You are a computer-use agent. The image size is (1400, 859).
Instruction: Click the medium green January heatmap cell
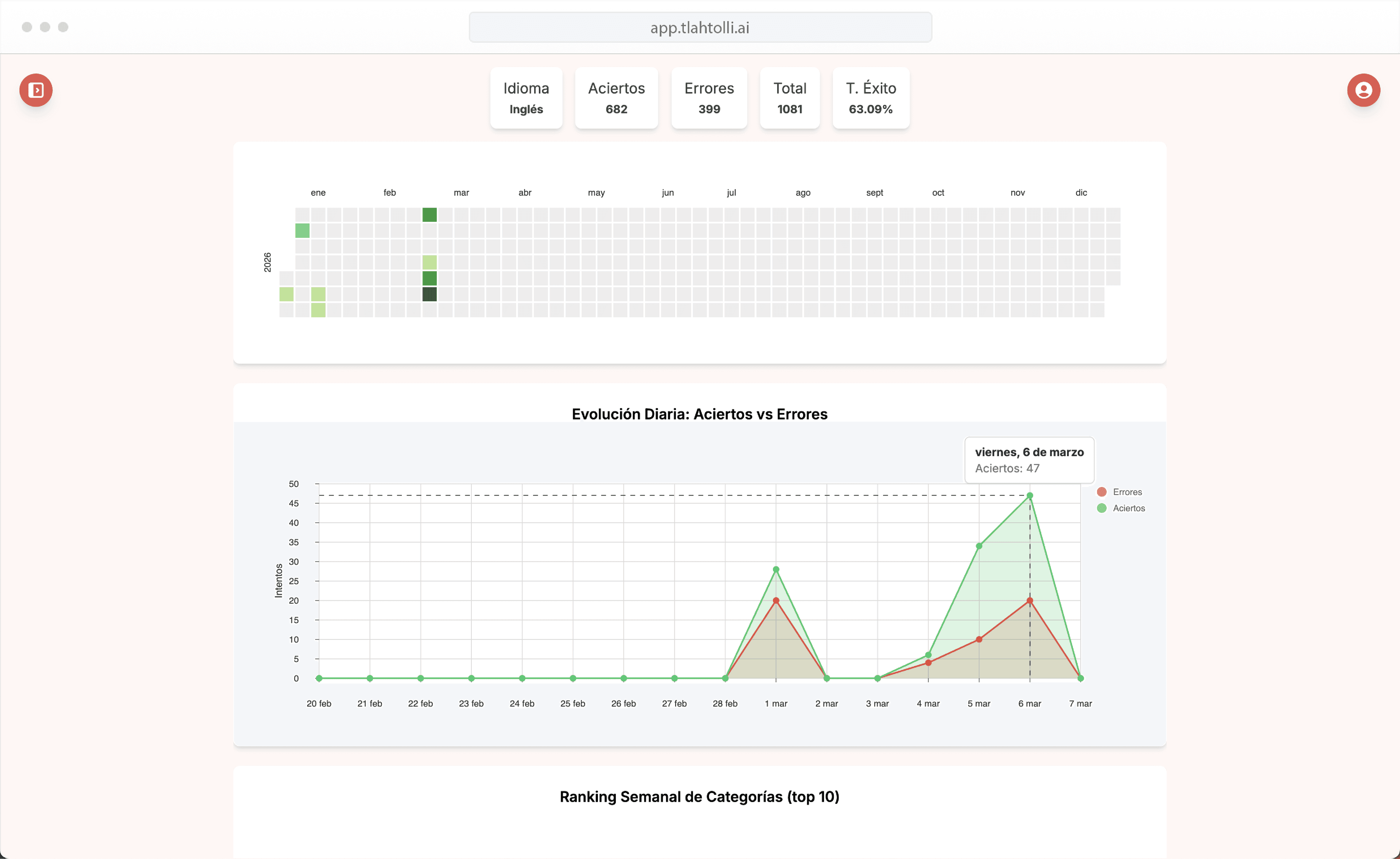coord(302,230)
